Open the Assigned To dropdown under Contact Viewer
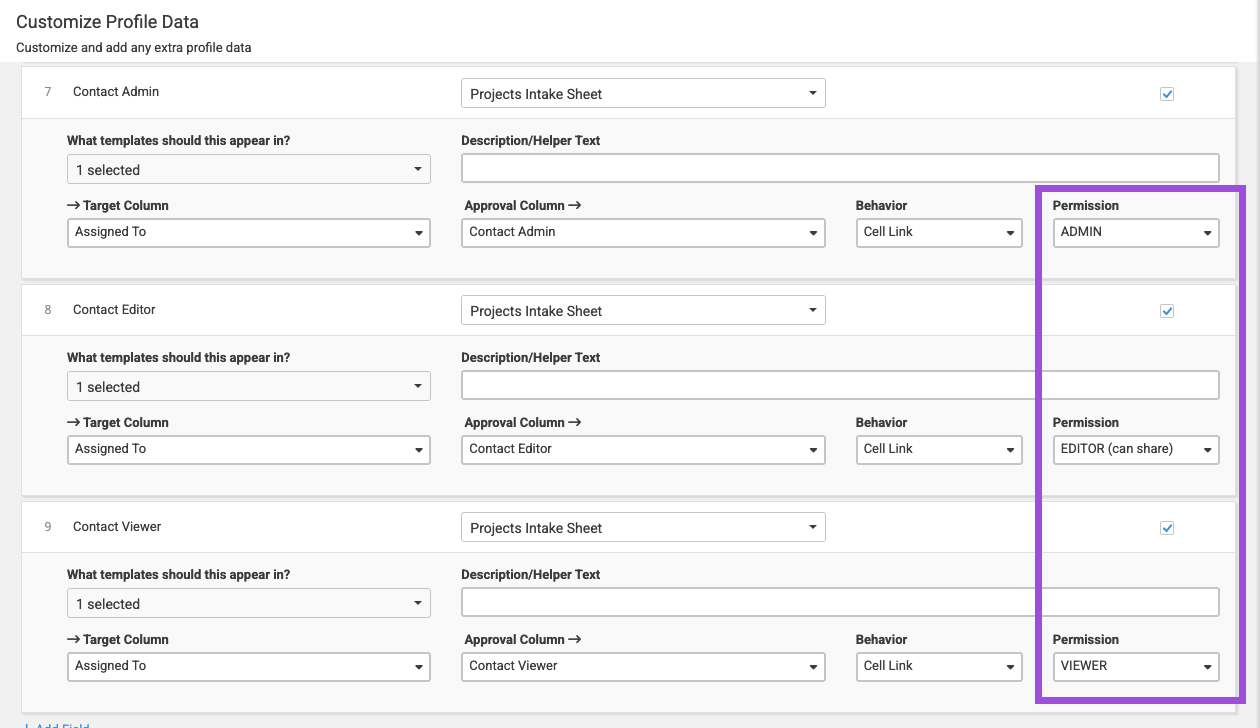The height and width of the screenshot is (728, 1260). (247, 666)
